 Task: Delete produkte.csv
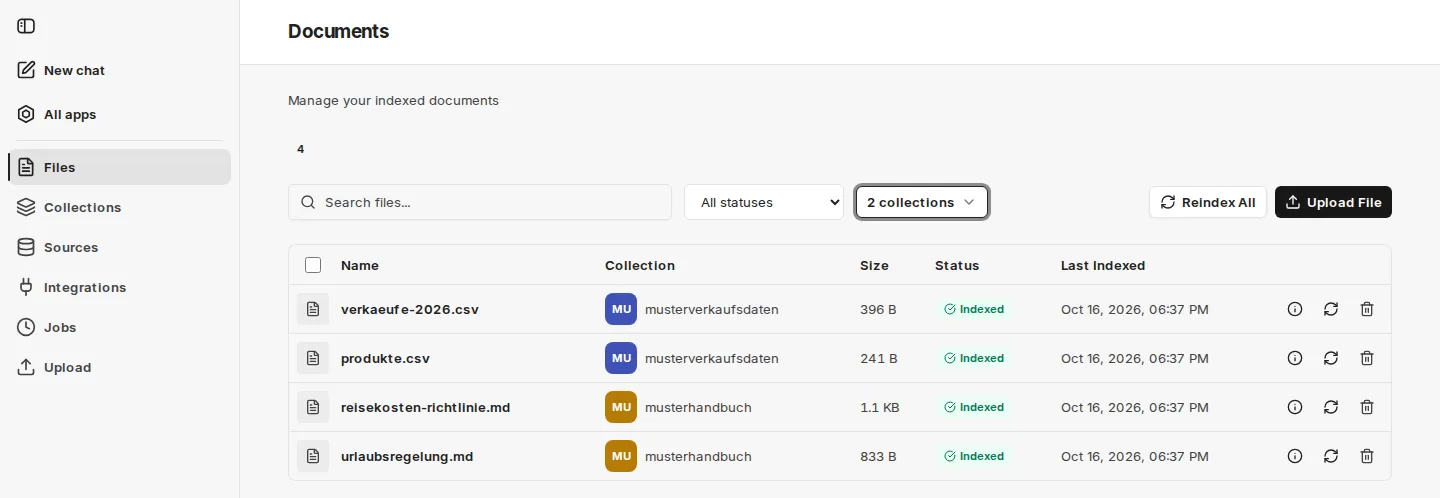pos(1367,358)
